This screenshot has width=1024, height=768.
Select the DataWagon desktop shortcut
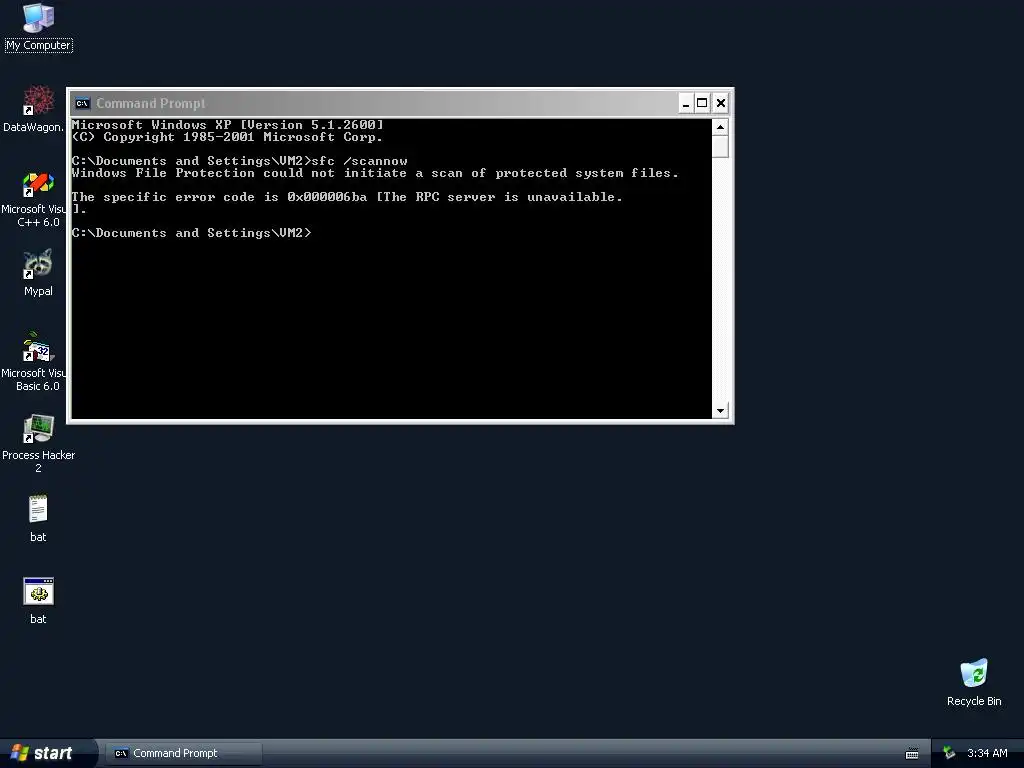(x=34, y=108)
